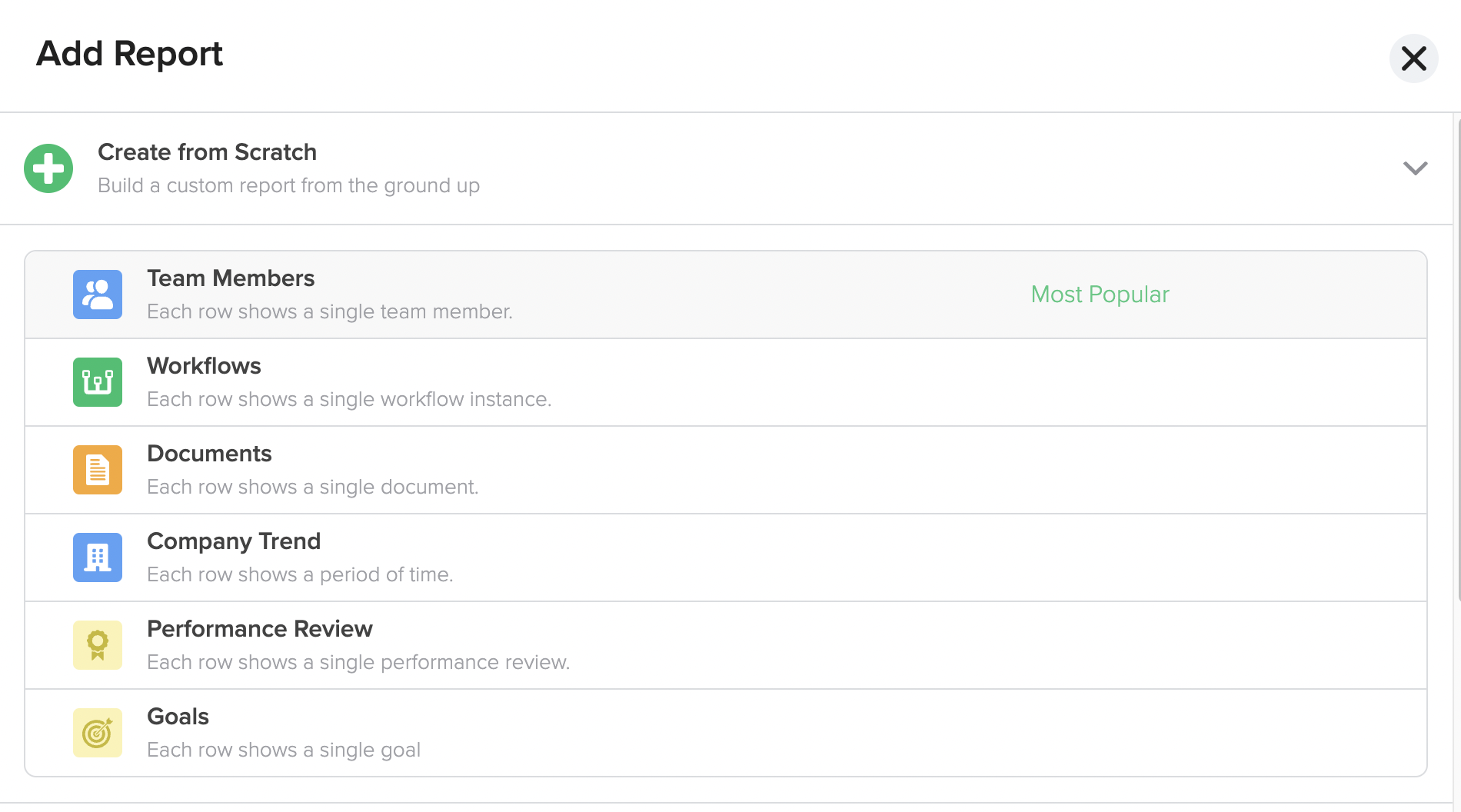Viewport: 1461px width, 812px height.
Task: Choose the Goals report title
Action: 178,717
